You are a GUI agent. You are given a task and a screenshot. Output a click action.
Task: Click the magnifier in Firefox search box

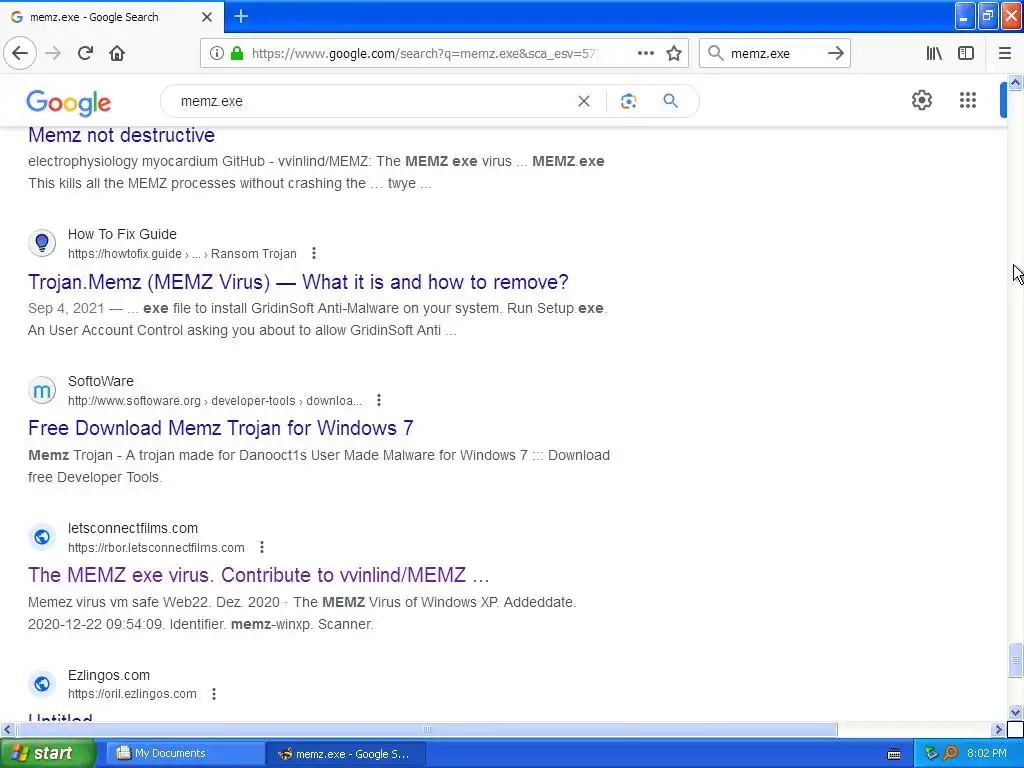tap(716, 53)
